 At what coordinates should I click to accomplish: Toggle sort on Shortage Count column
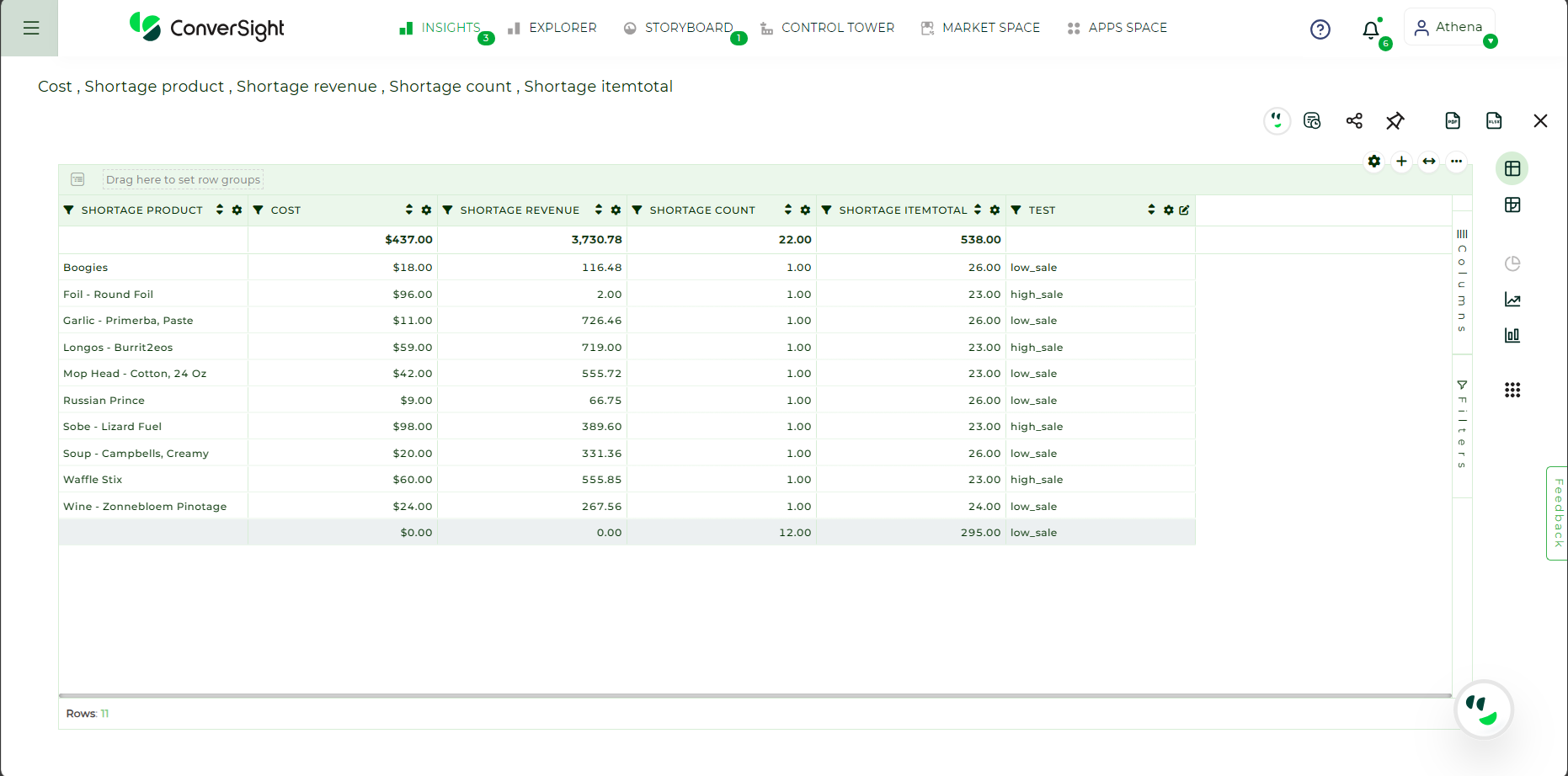(x=788, y=210)
